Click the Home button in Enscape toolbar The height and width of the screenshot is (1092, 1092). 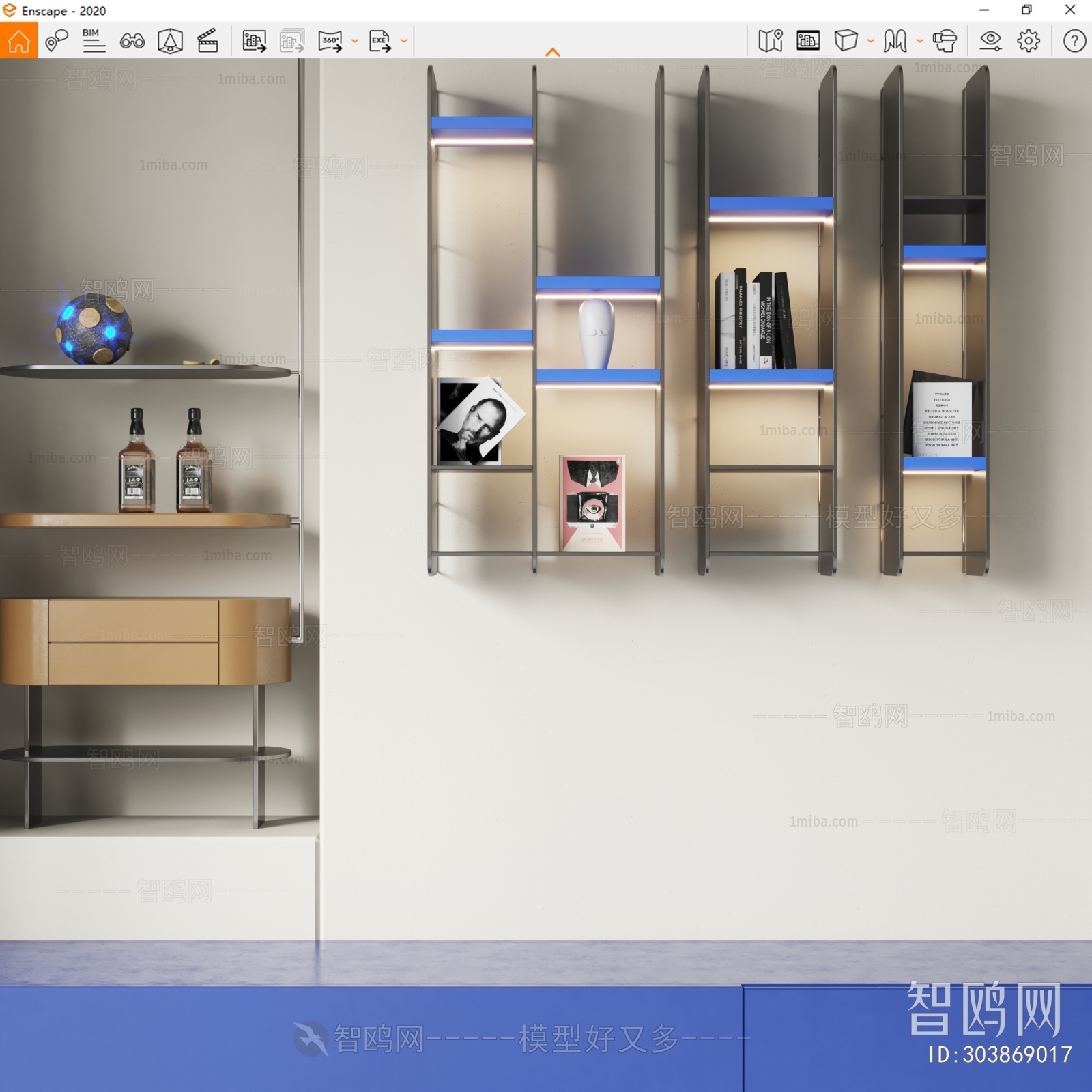click(x=18, y=40)
